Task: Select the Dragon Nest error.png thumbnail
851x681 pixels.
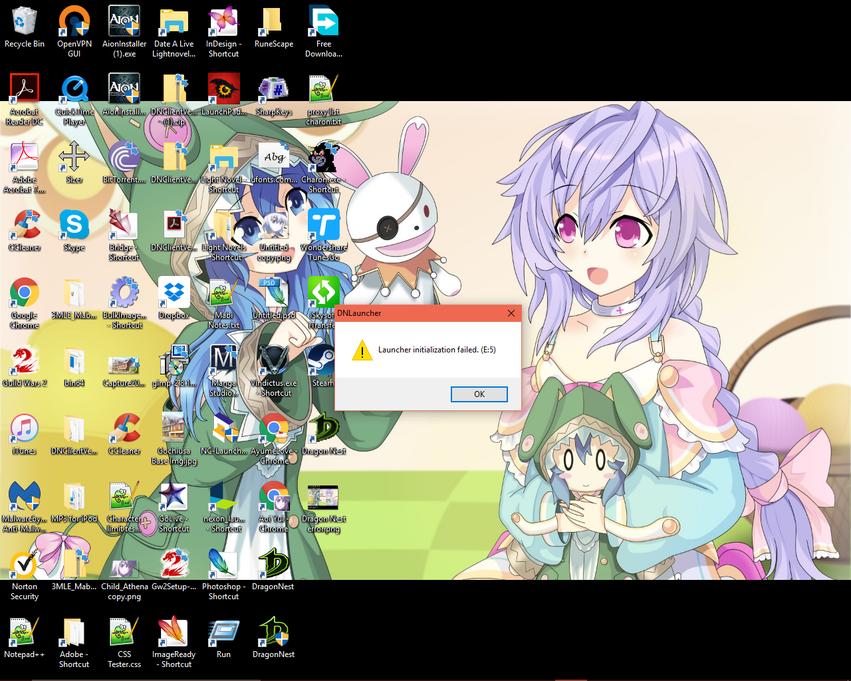Action: click(323, 497)
